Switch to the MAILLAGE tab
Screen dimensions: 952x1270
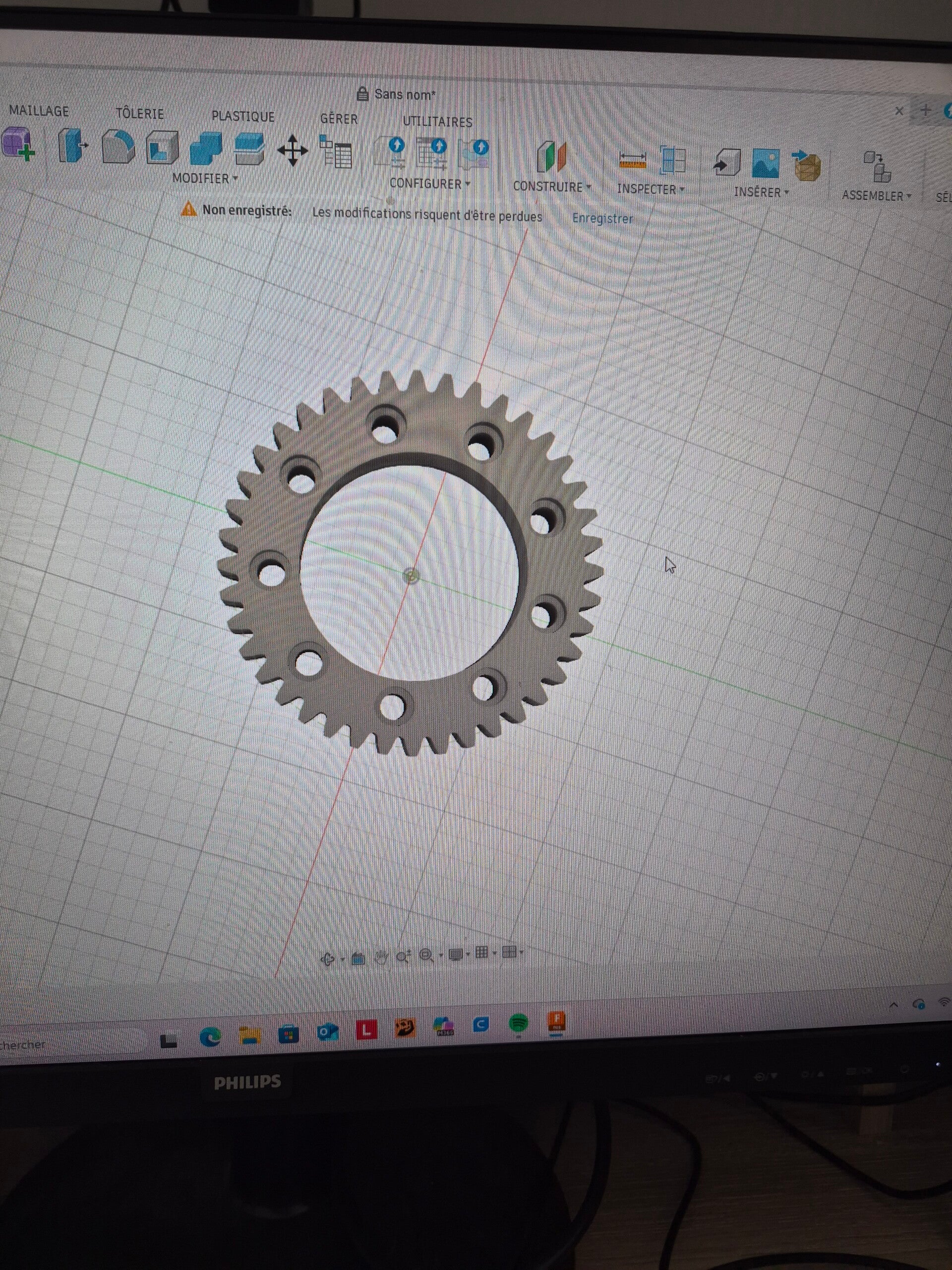pos(39,110)
